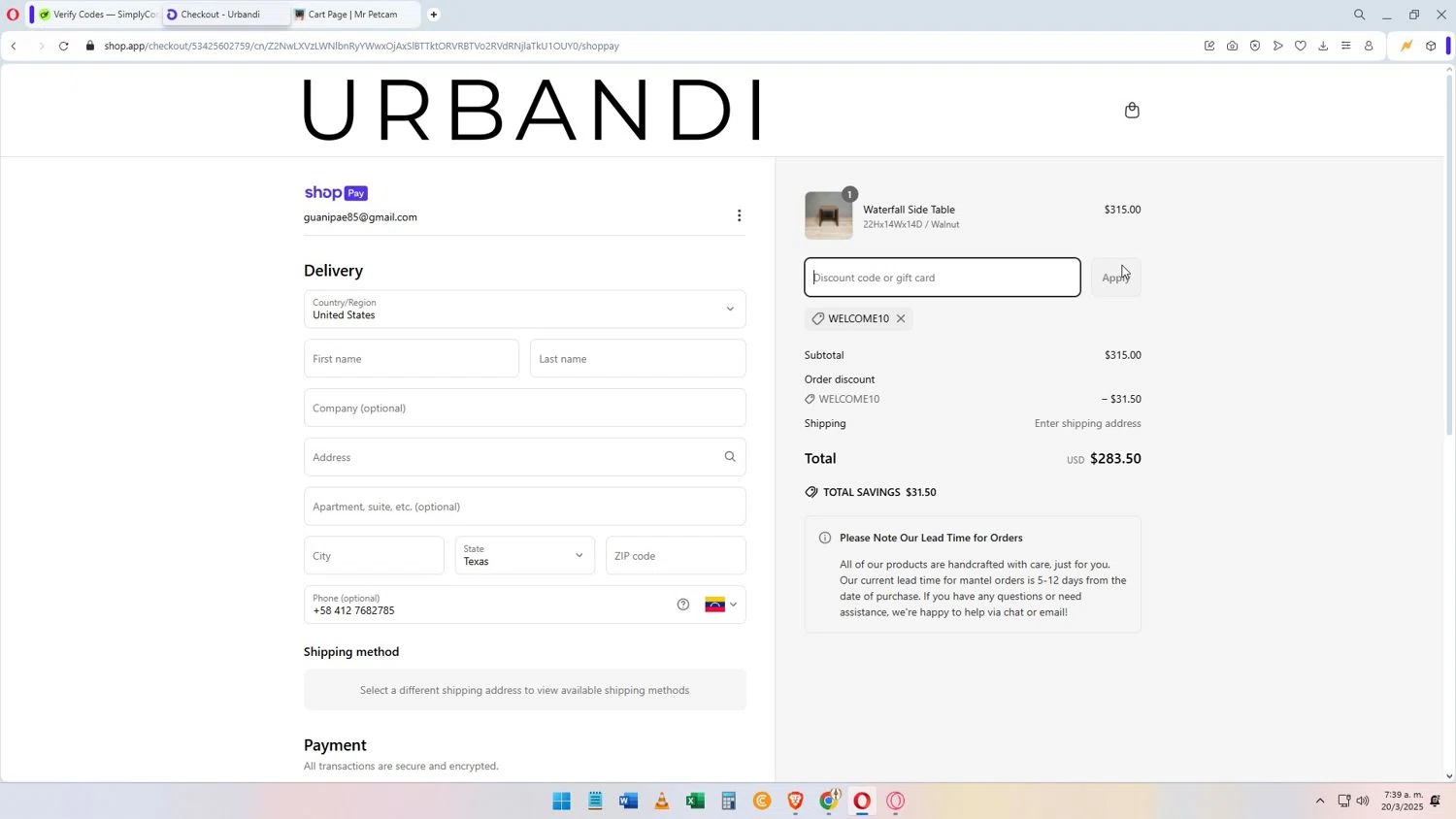Show hidden system tray icons
Screen dimensions: 1456x819
click(x=1319, y=802)
